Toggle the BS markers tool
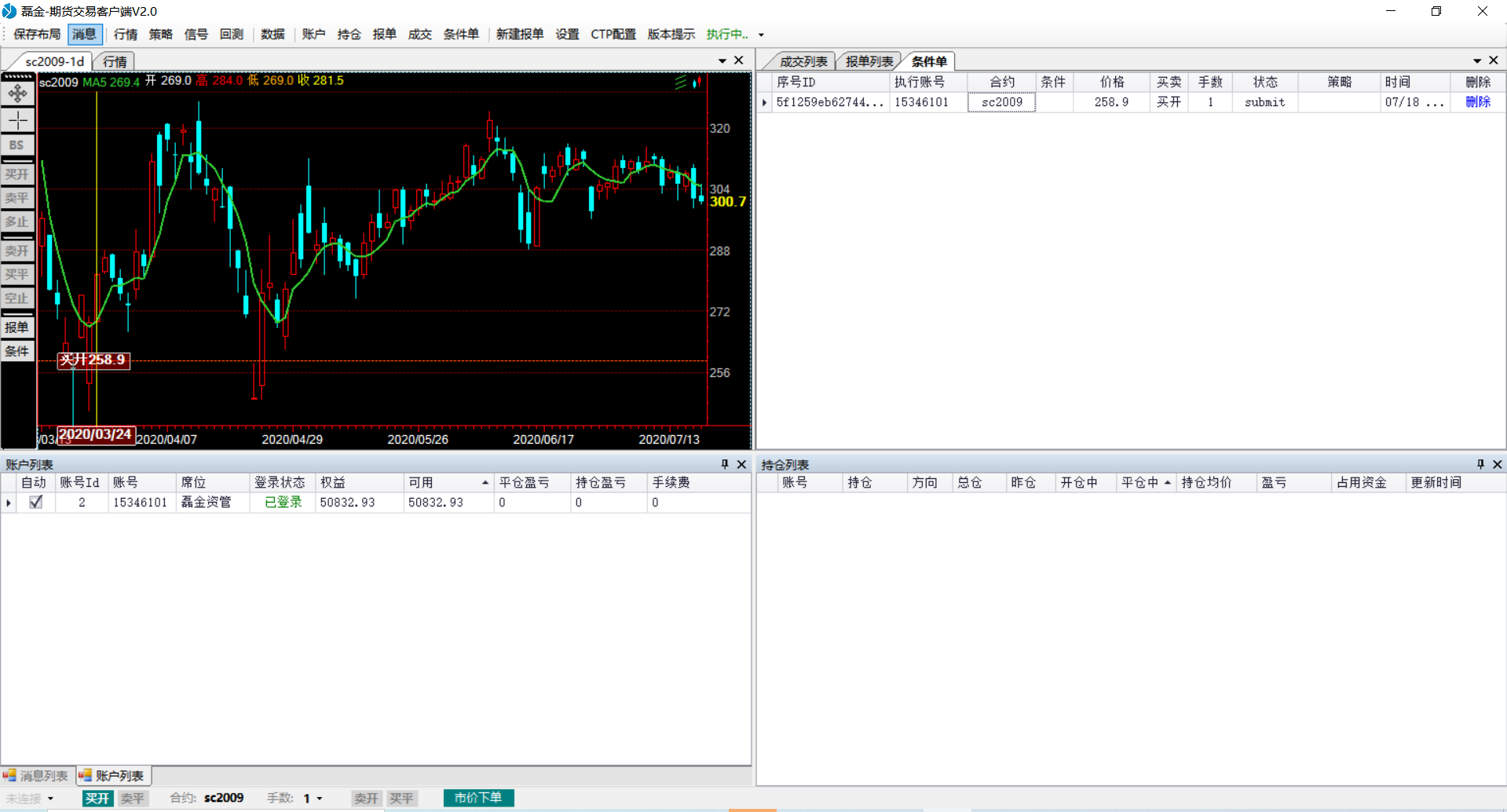The height and width of the screenshot is (812, 1507). pos(17,145)
